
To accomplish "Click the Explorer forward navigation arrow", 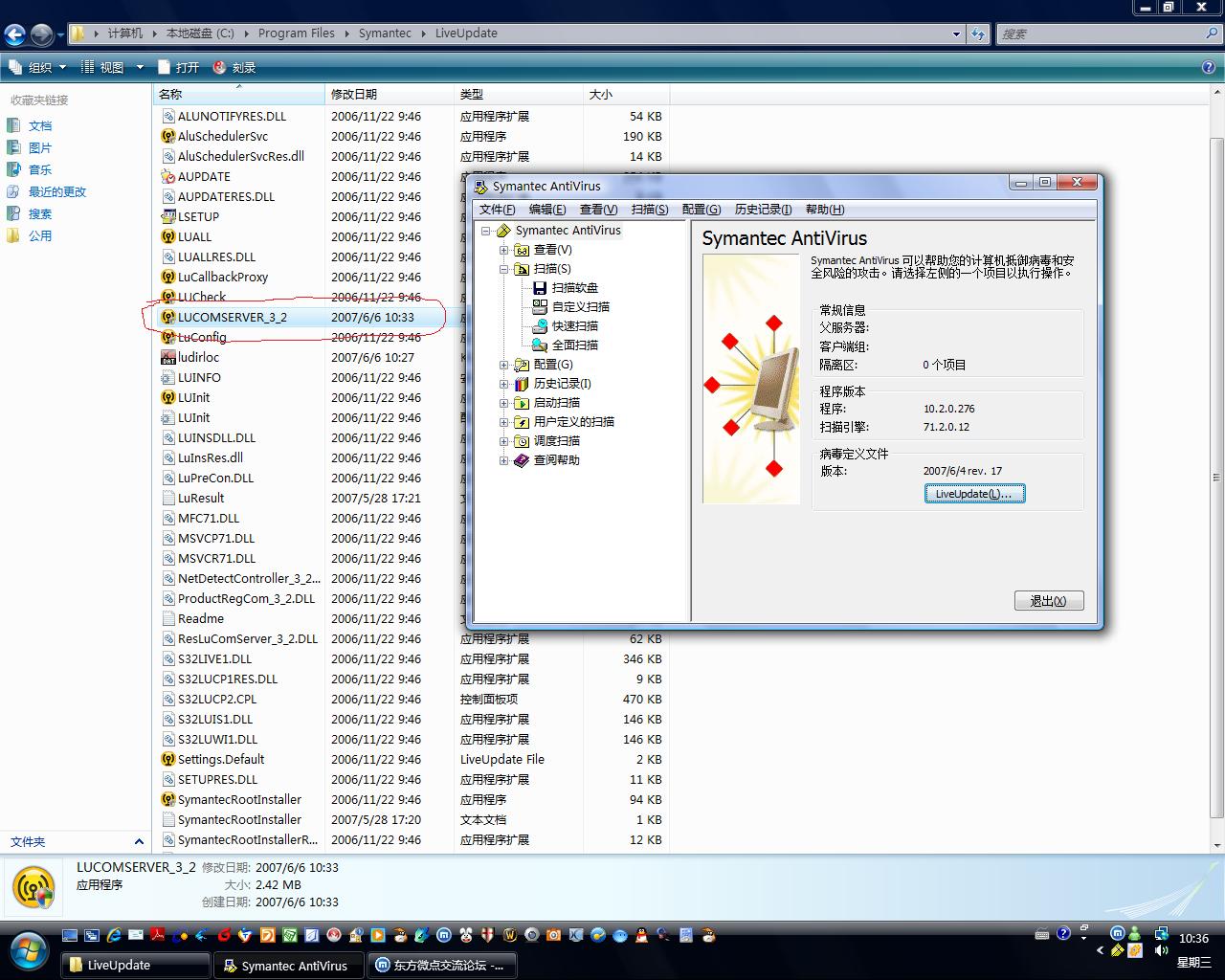I will [x=41, y=35].
